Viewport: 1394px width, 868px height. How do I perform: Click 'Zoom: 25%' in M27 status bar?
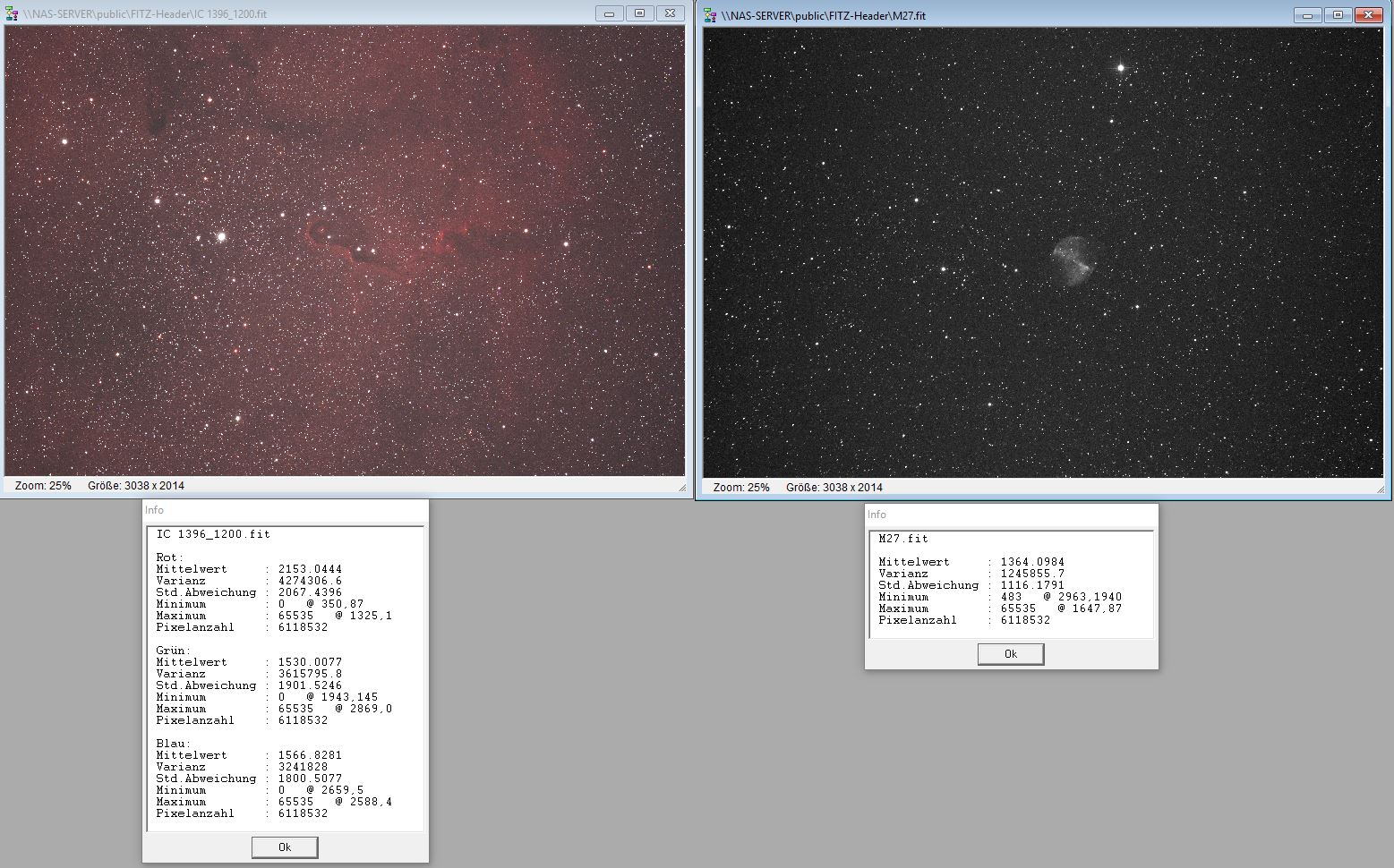coord(741,488)
